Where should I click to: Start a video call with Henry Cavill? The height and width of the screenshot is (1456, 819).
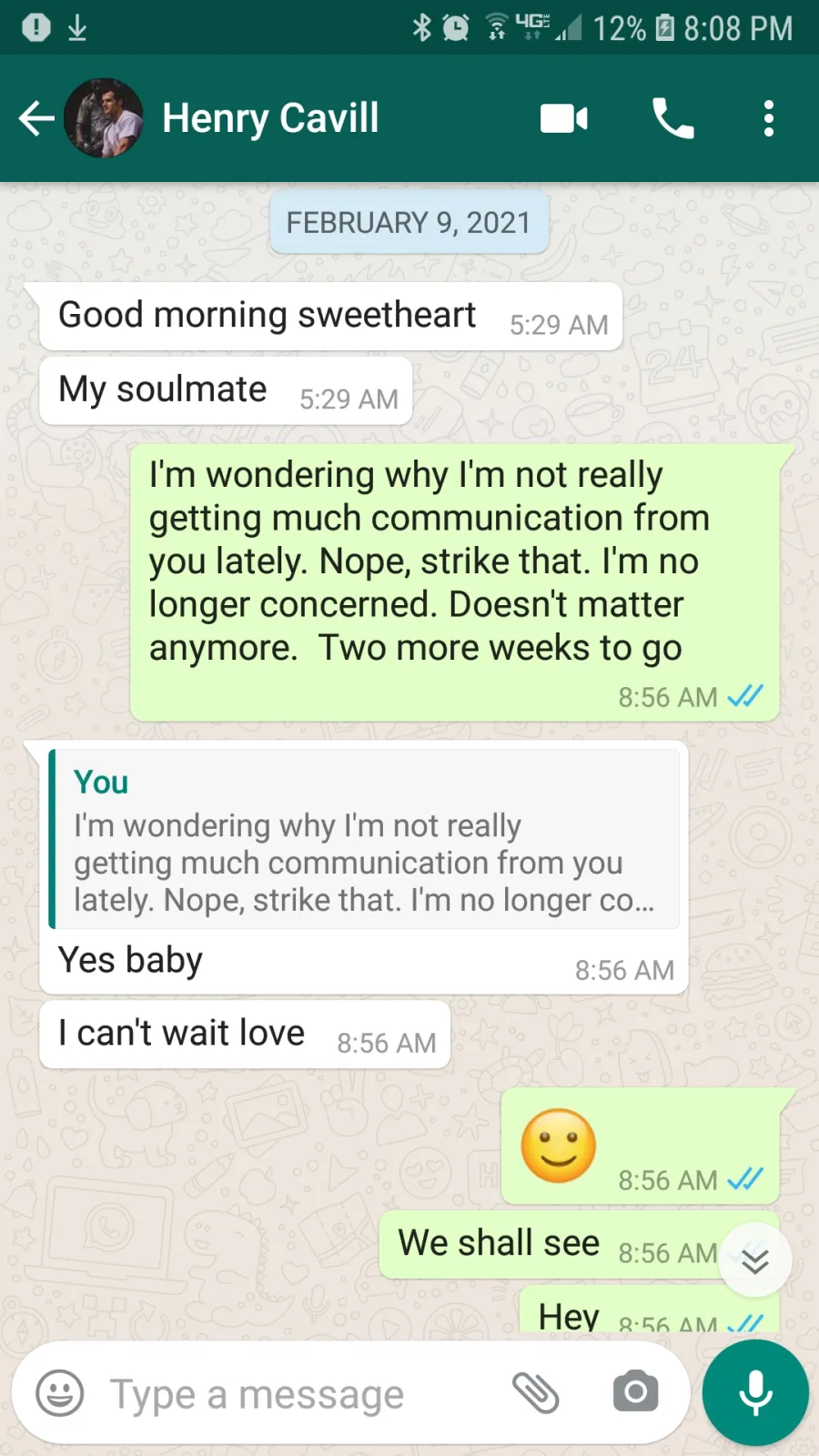coord(564,118)
